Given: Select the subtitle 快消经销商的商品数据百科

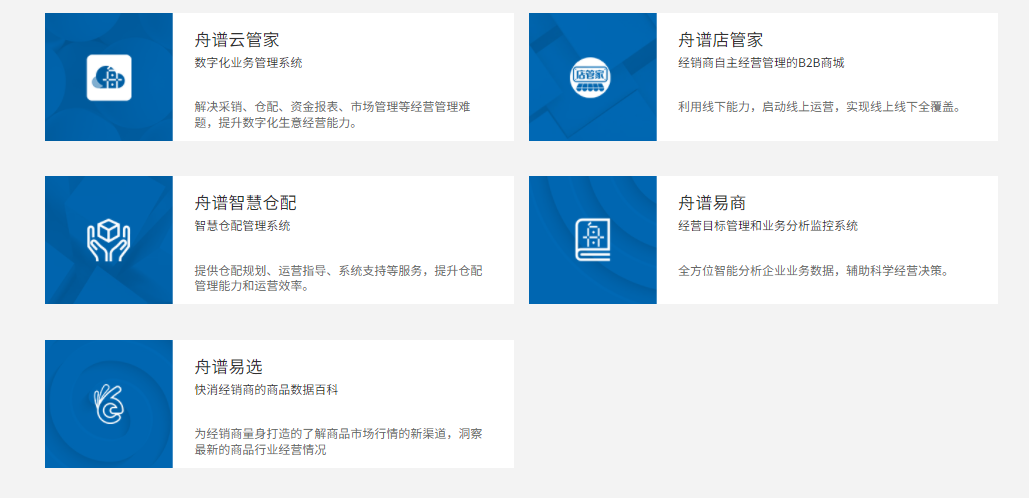Looking at the screenshot, I should pyautogui.click(x=266, y=390).
